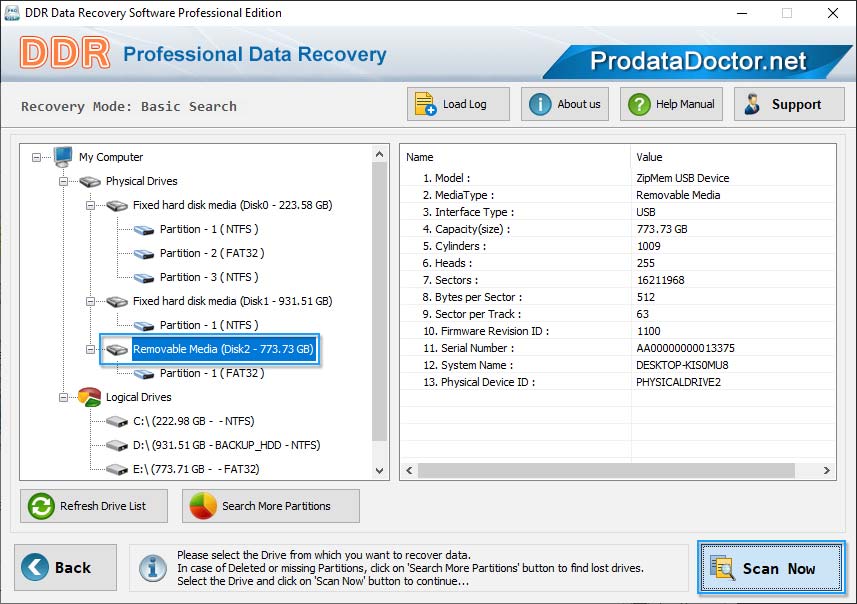Select logical drive D:\ BACKUP_HDD
857x604 pixels.
click(x=226, y=445)
